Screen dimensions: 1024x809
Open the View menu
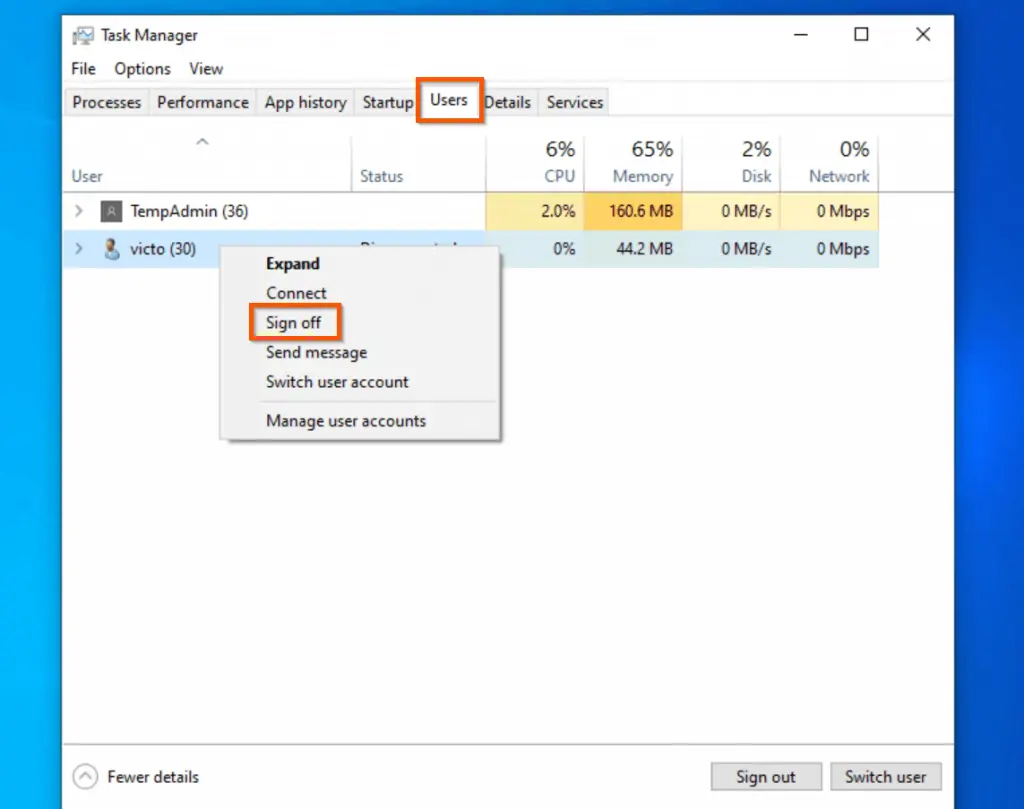coord(206,68)
